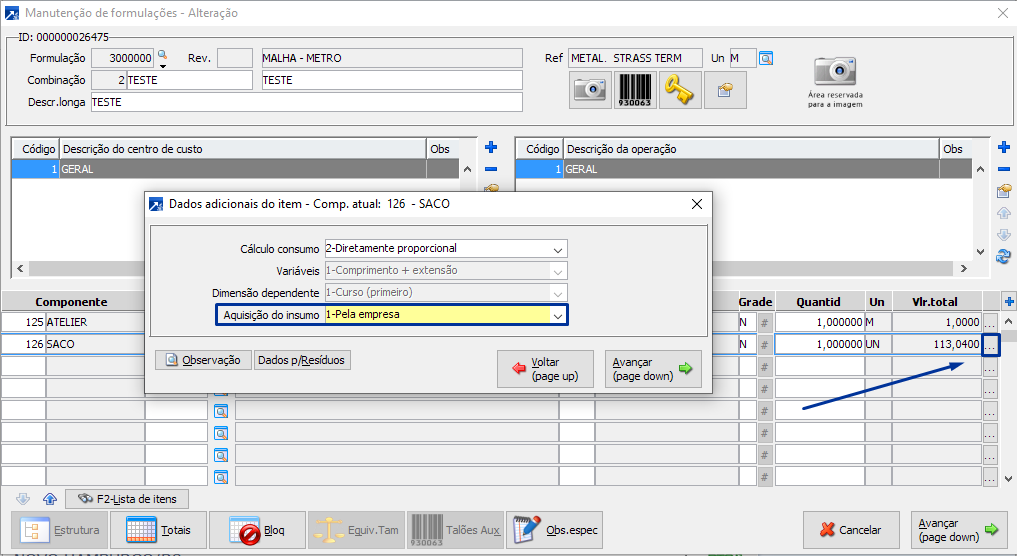Click the ATELIER component cell
The height and width of the screenshot is (556, 1017).
tap(95, 322)
